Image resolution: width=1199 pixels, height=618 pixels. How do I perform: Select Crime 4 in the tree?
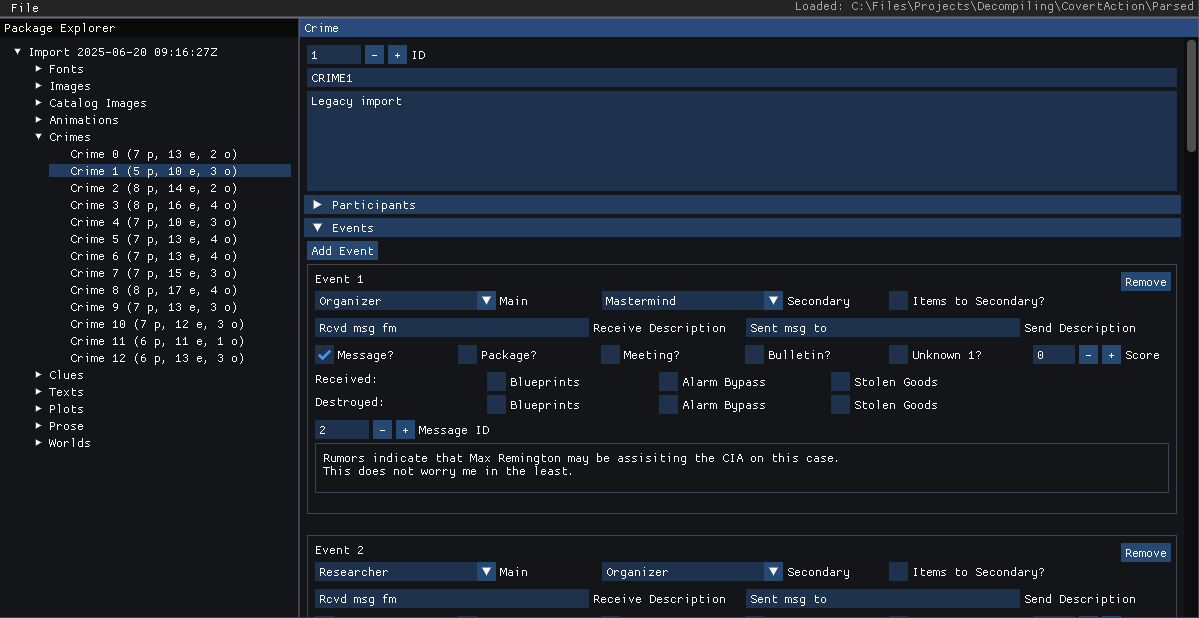click(x=170, y=222)
